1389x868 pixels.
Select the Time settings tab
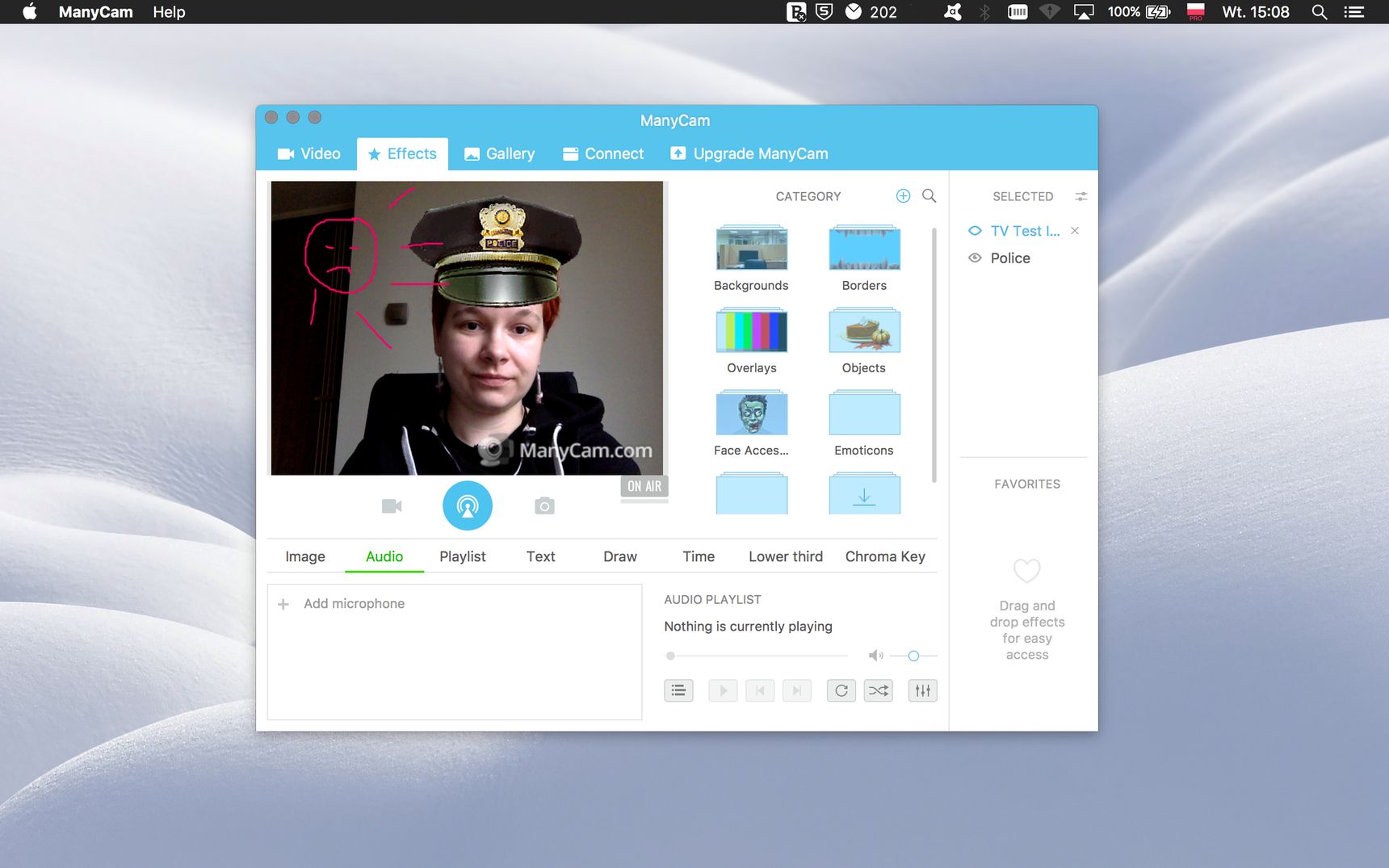click(699, 556)
